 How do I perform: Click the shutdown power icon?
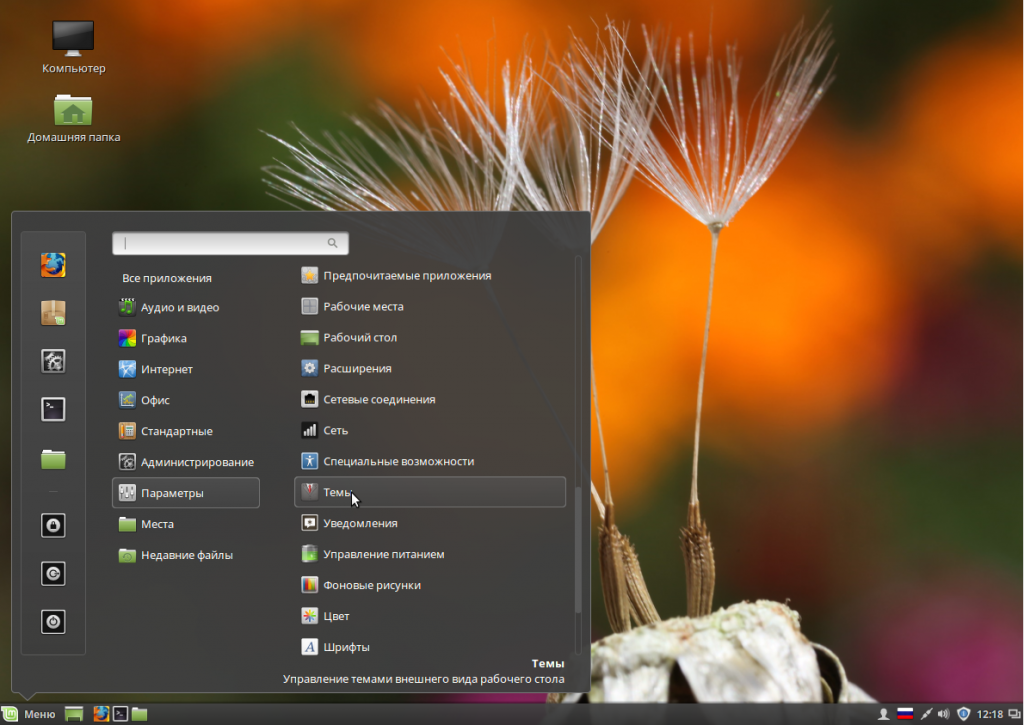coord(53,622)
